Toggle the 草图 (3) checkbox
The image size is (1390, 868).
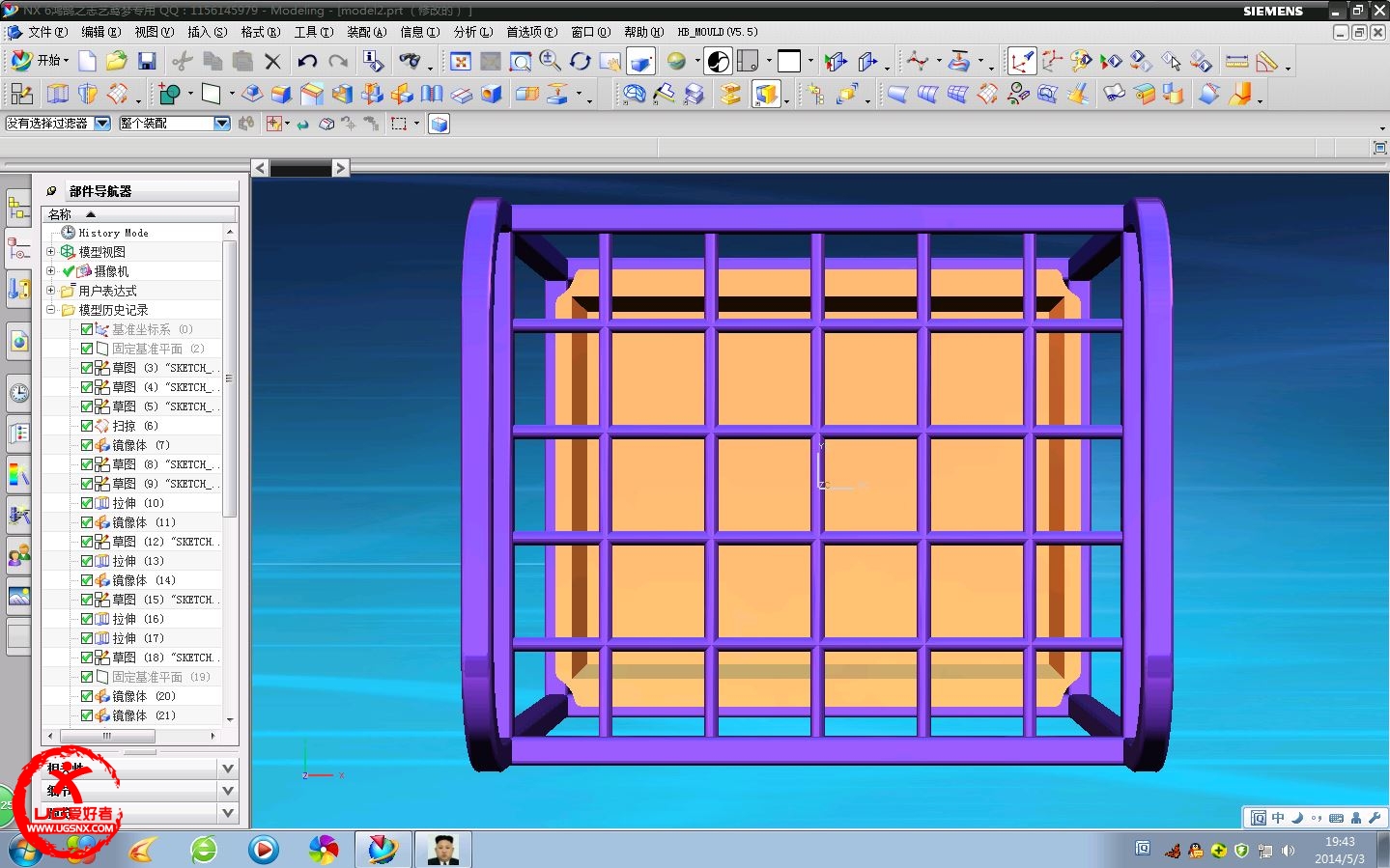pos(87,368)
